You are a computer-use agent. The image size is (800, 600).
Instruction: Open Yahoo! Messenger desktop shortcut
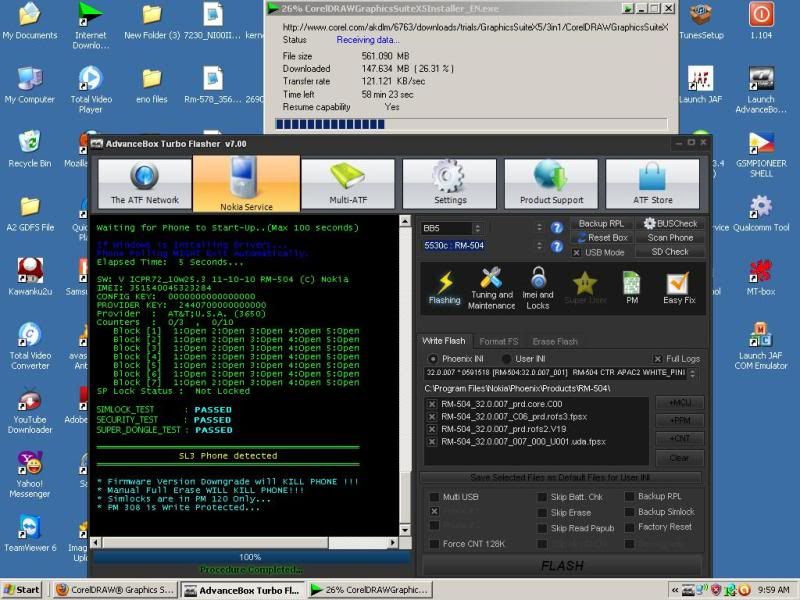click(30, 474)
